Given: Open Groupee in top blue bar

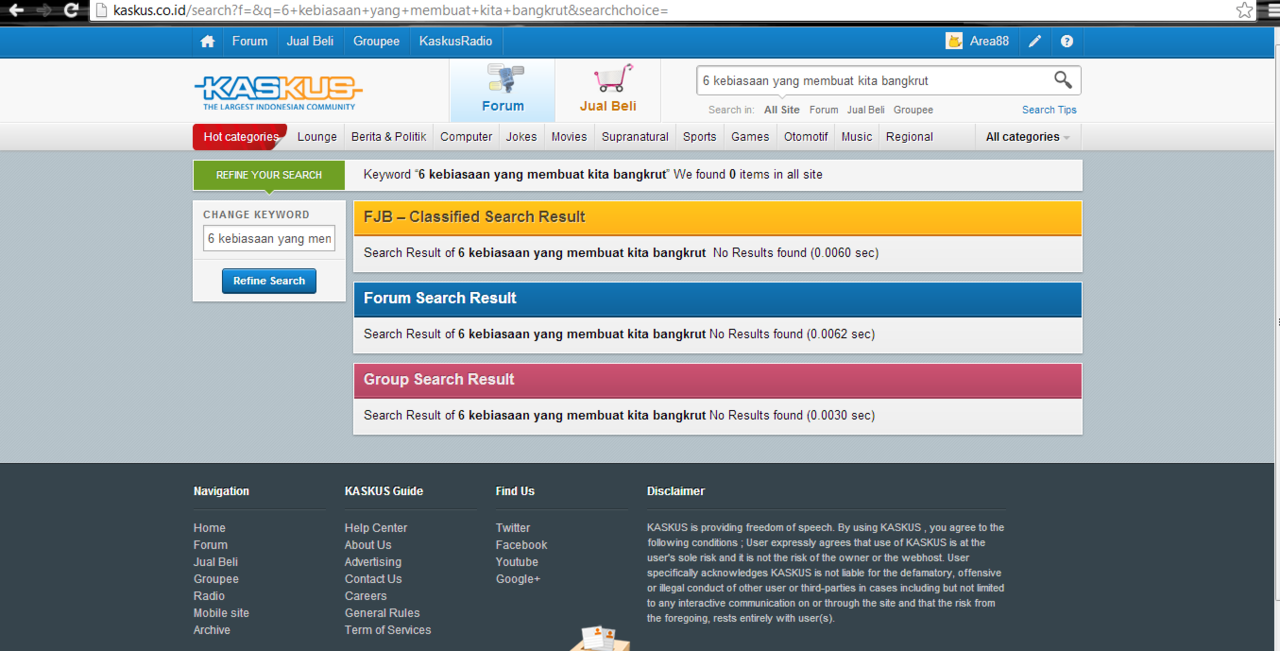Looking at the screenshot, I should click(x=376, y=41).
